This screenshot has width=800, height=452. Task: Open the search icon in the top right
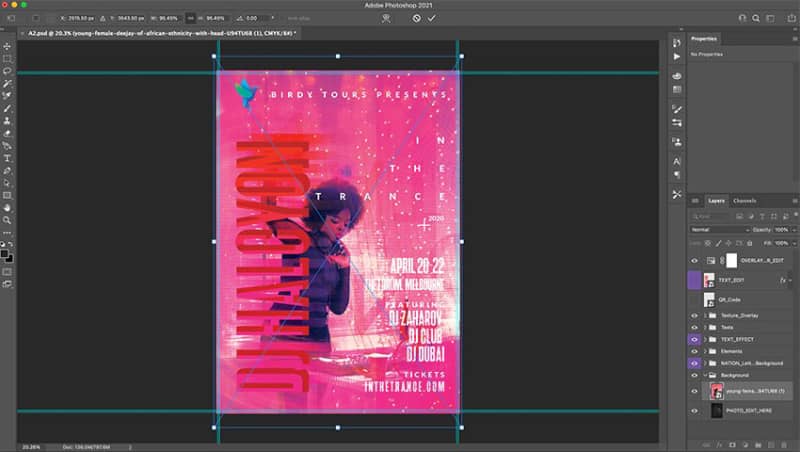(756, 18)
